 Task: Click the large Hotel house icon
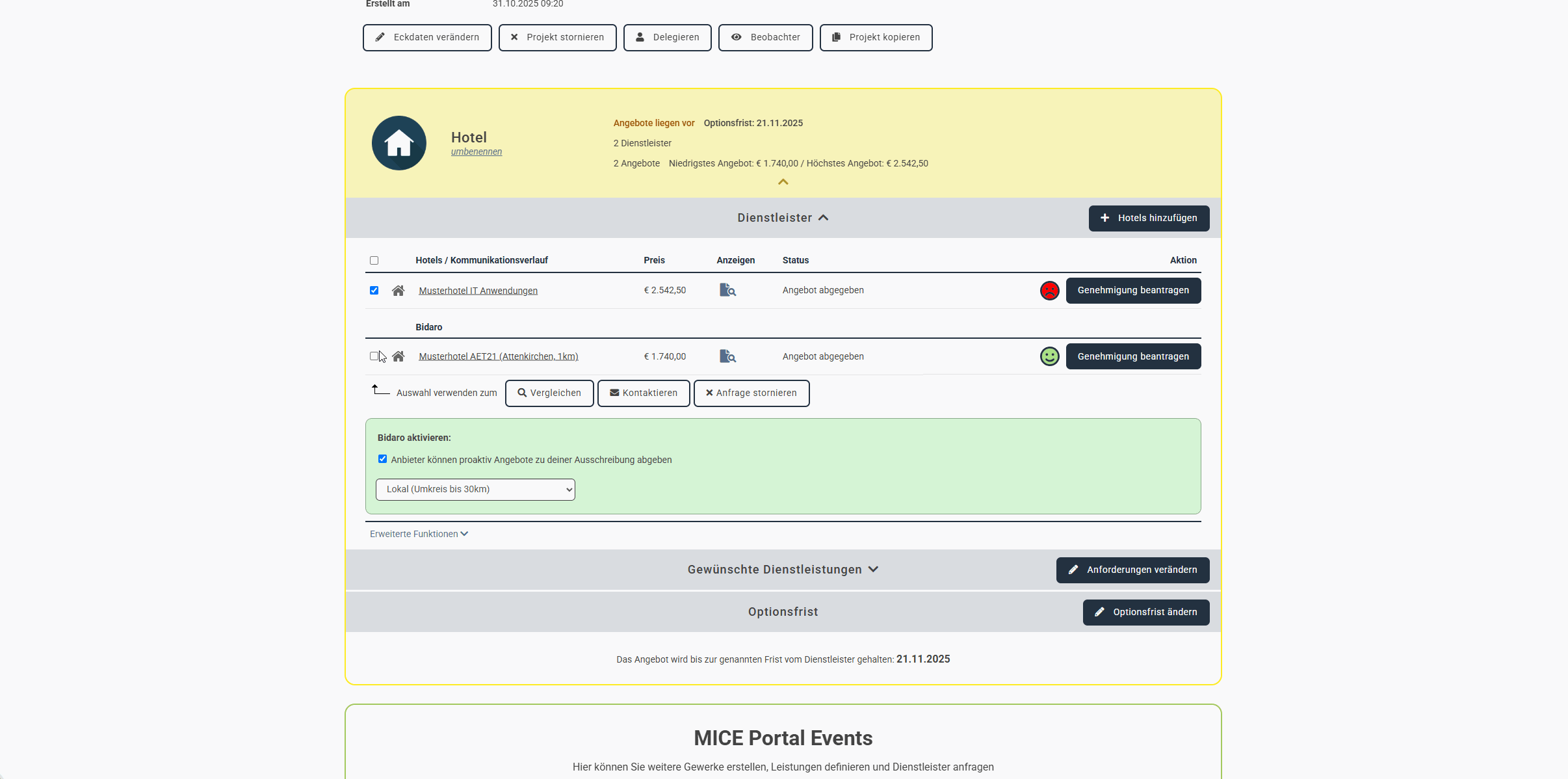coord(399,143)
